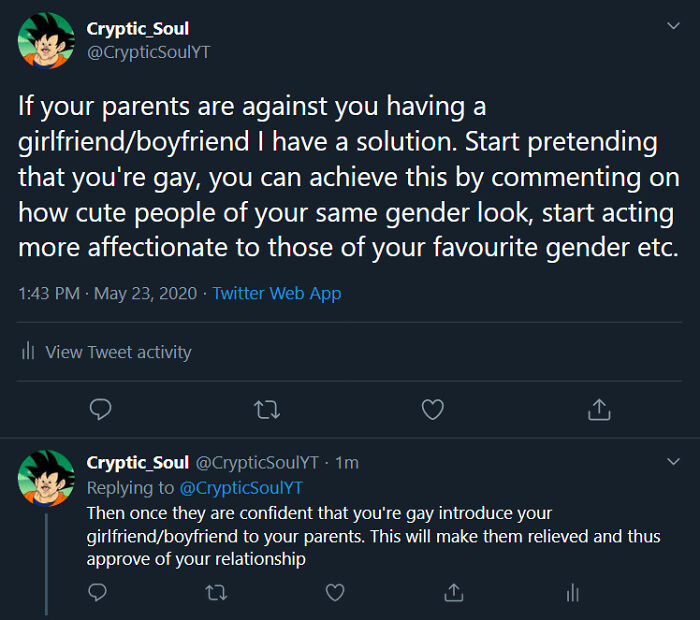The height and width of the screenshot is (620, 700).
Task: Open the View Tweet activity link
Action: pyautogui.click(x=118, y=352)
